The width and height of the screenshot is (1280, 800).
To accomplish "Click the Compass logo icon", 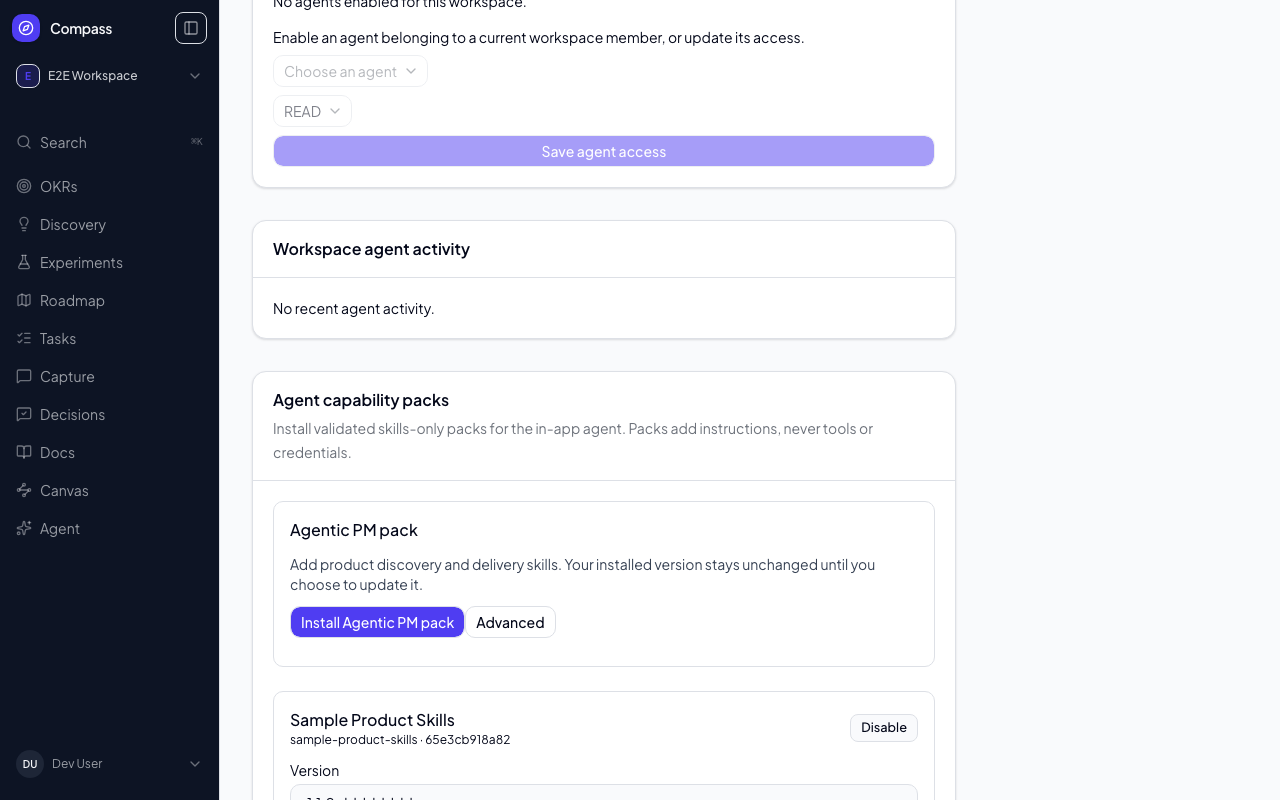I will point(26,28).
